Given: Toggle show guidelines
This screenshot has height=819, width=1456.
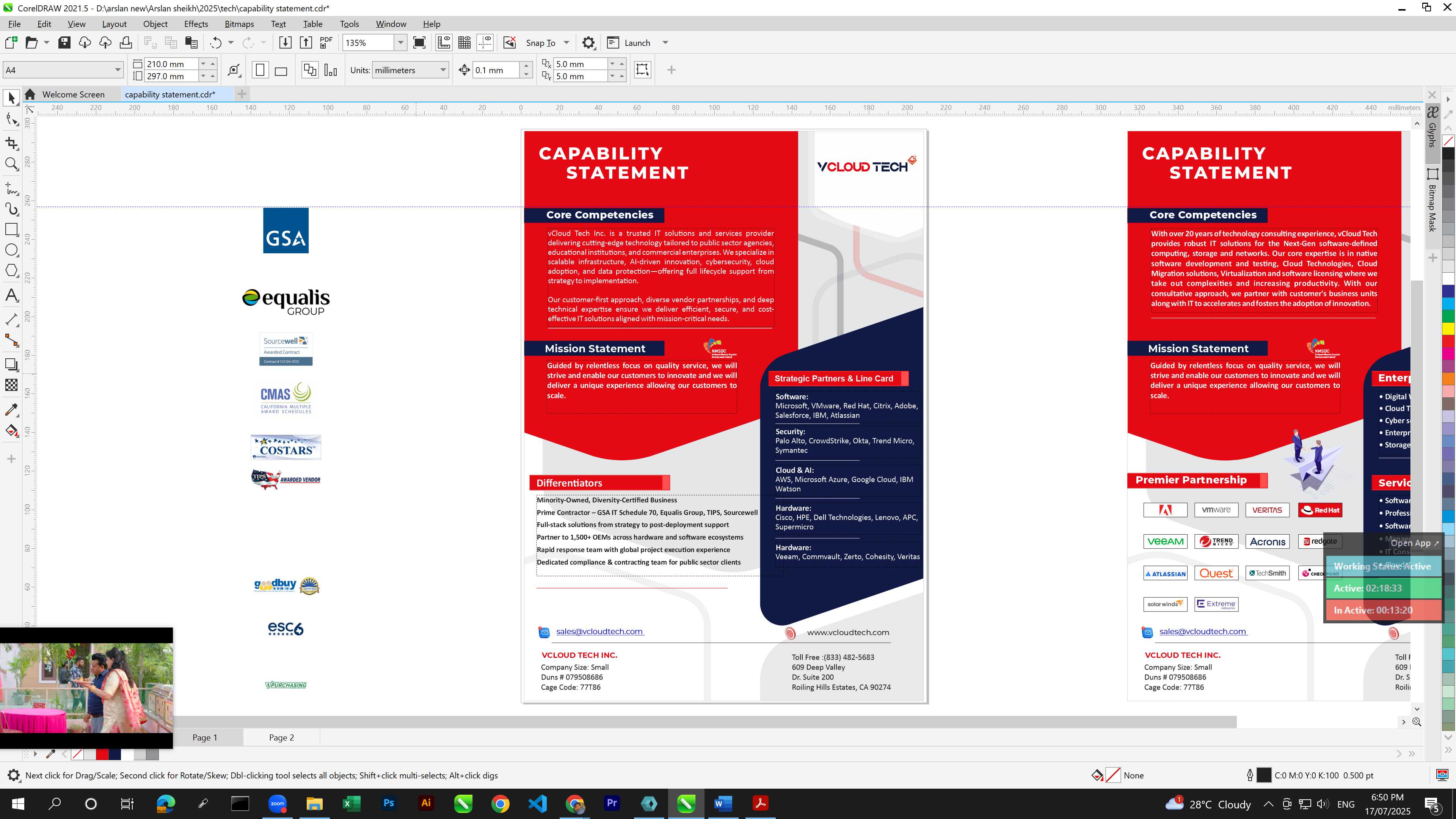Looking at the screenshot, I should [x=485, y=42].
